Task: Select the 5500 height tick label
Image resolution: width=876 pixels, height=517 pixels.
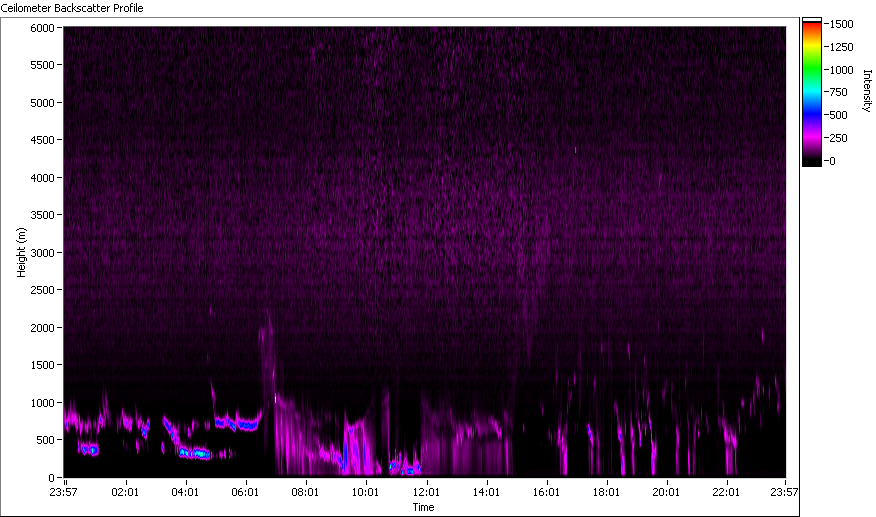Action: (x=42, y=65)
